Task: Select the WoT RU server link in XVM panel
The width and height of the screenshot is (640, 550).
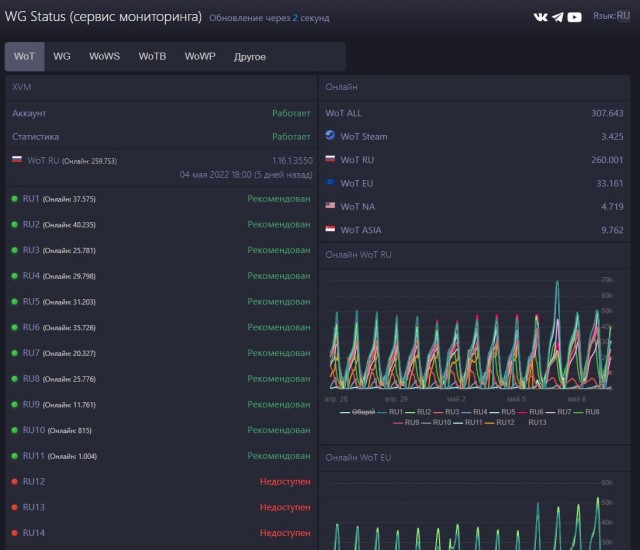Action: 43,160
